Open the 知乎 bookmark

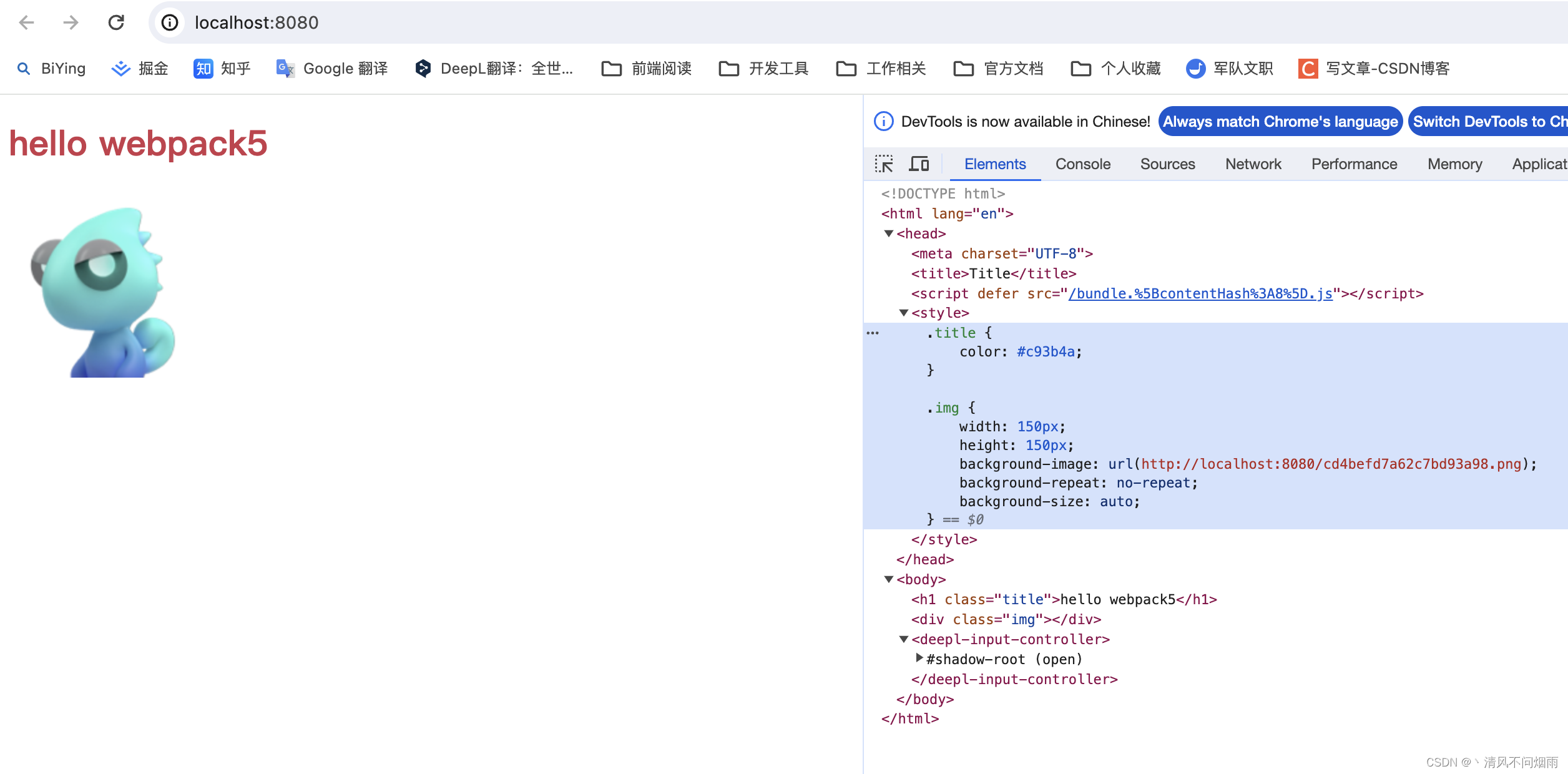click(222, 69)
